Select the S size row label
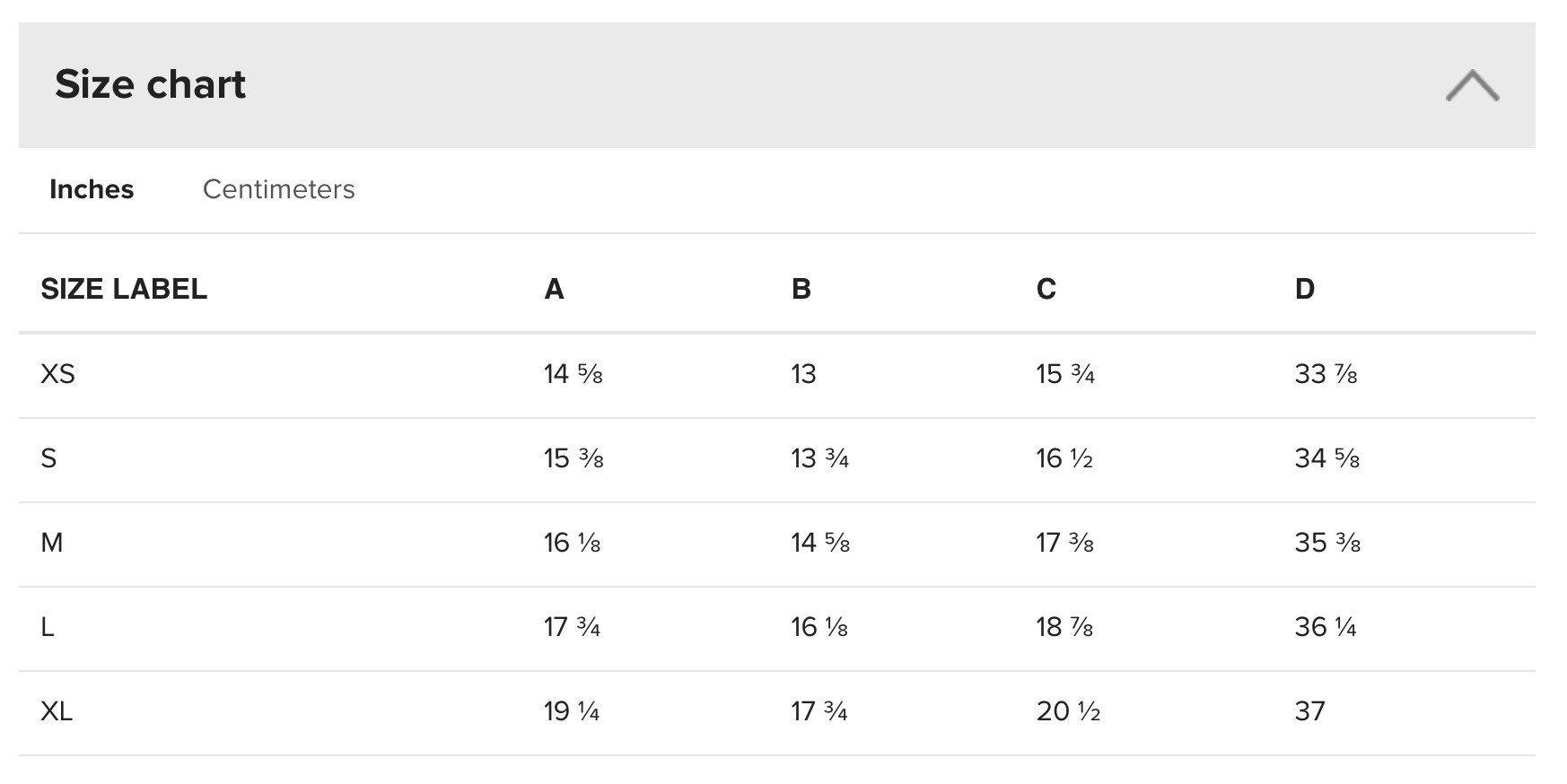The image size is (1567, 784). 48,458
